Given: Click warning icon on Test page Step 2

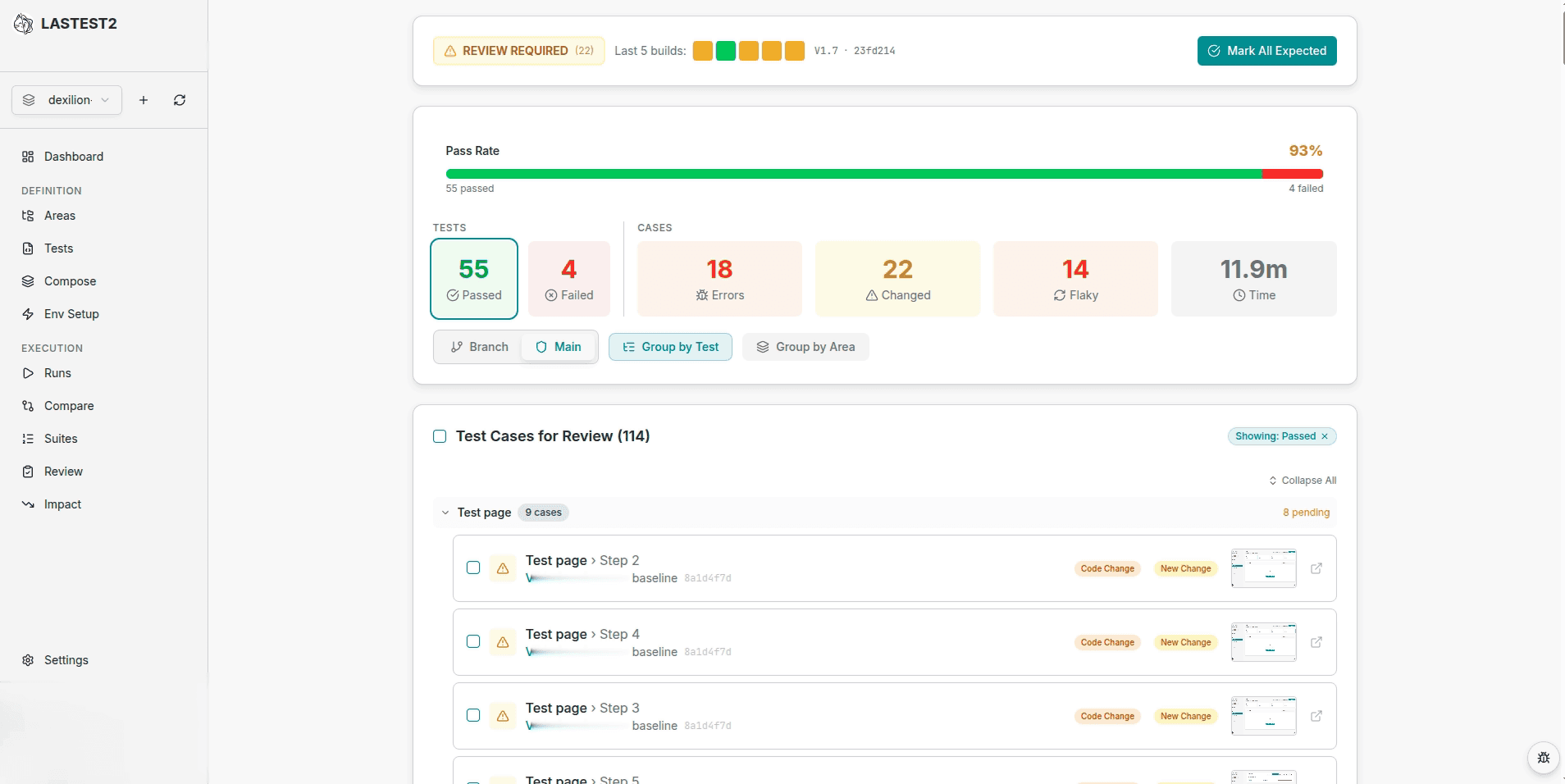Looking at the screenshot, I should tap(503, 568).
